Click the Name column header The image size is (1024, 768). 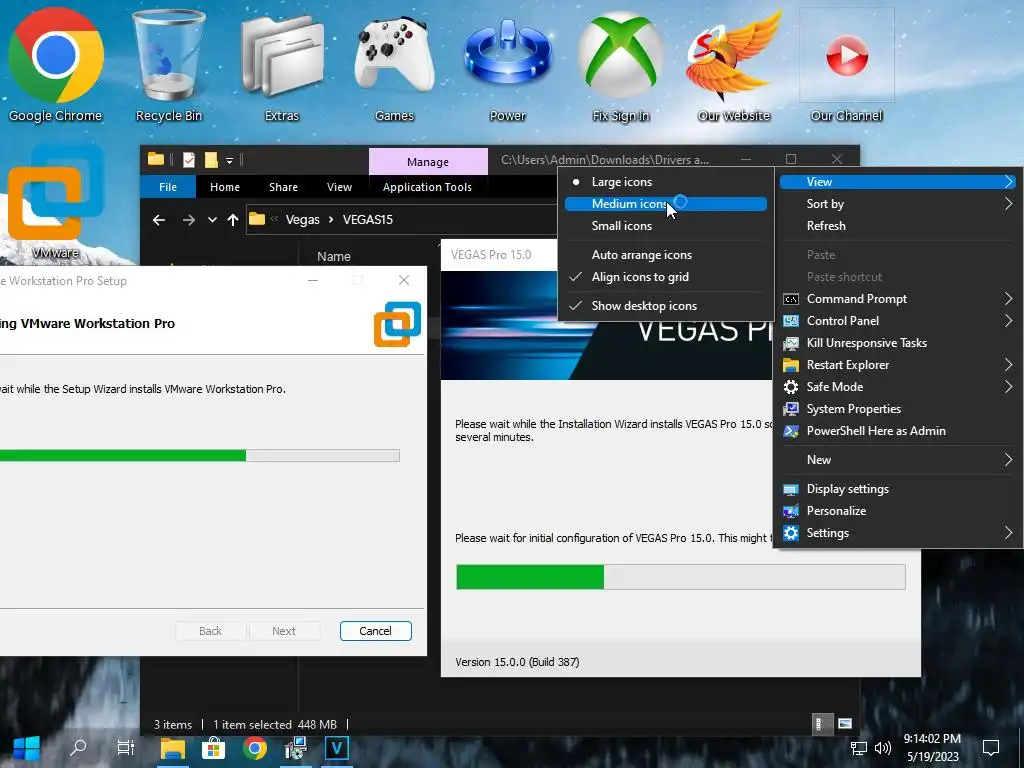pos(334,257)
